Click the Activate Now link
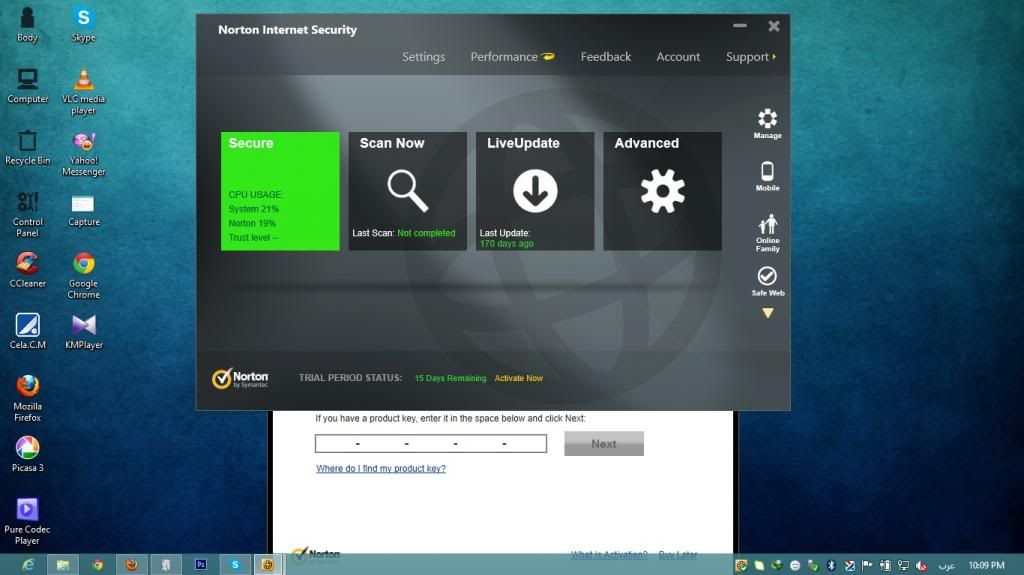The image size is (1024, 575). pyautogui.click(x=519, y=378)
